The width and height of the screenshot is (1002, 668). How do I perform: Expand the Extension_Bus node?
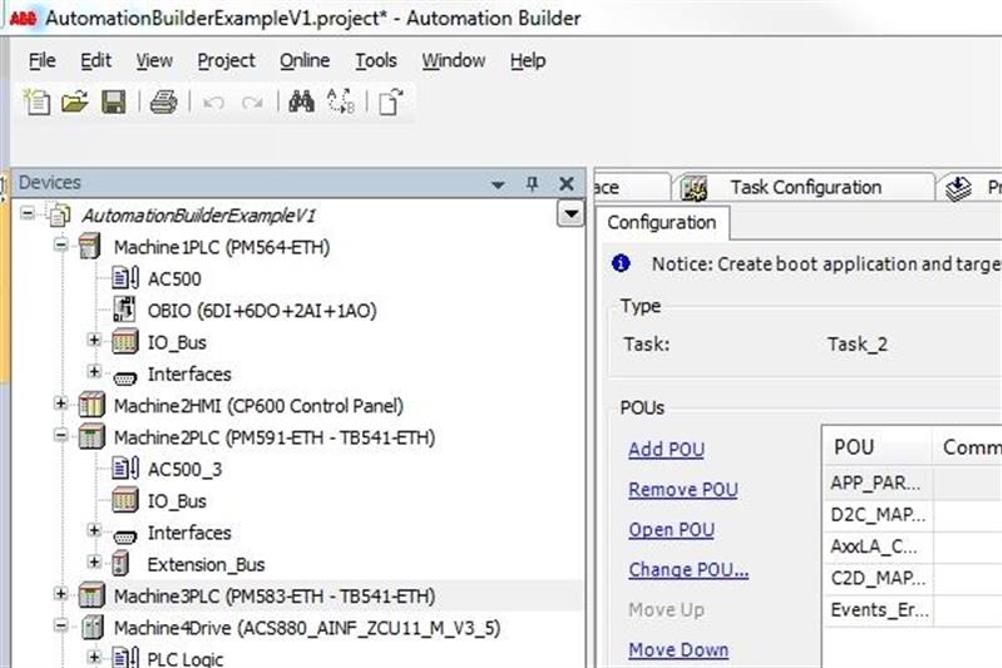94,562
